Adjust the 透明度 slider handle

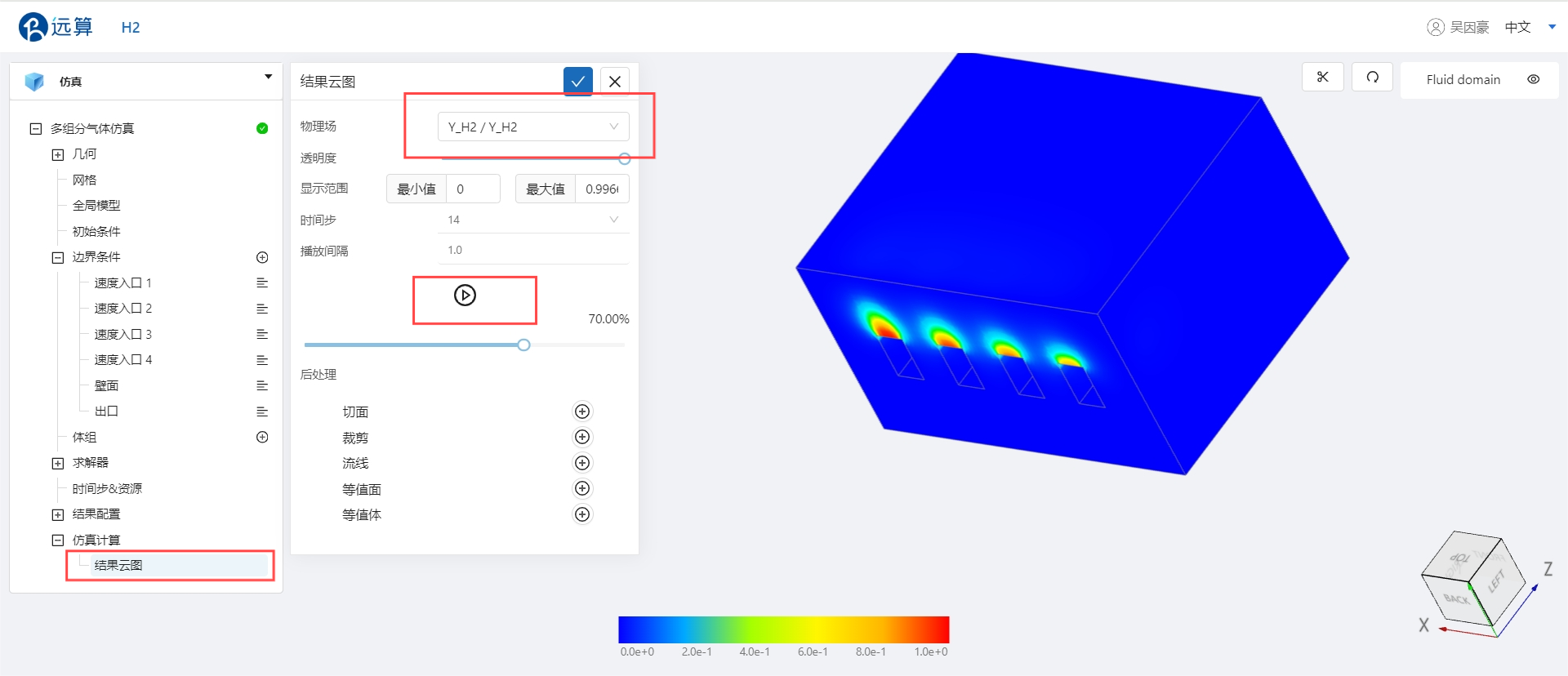[x=624, y=159]
